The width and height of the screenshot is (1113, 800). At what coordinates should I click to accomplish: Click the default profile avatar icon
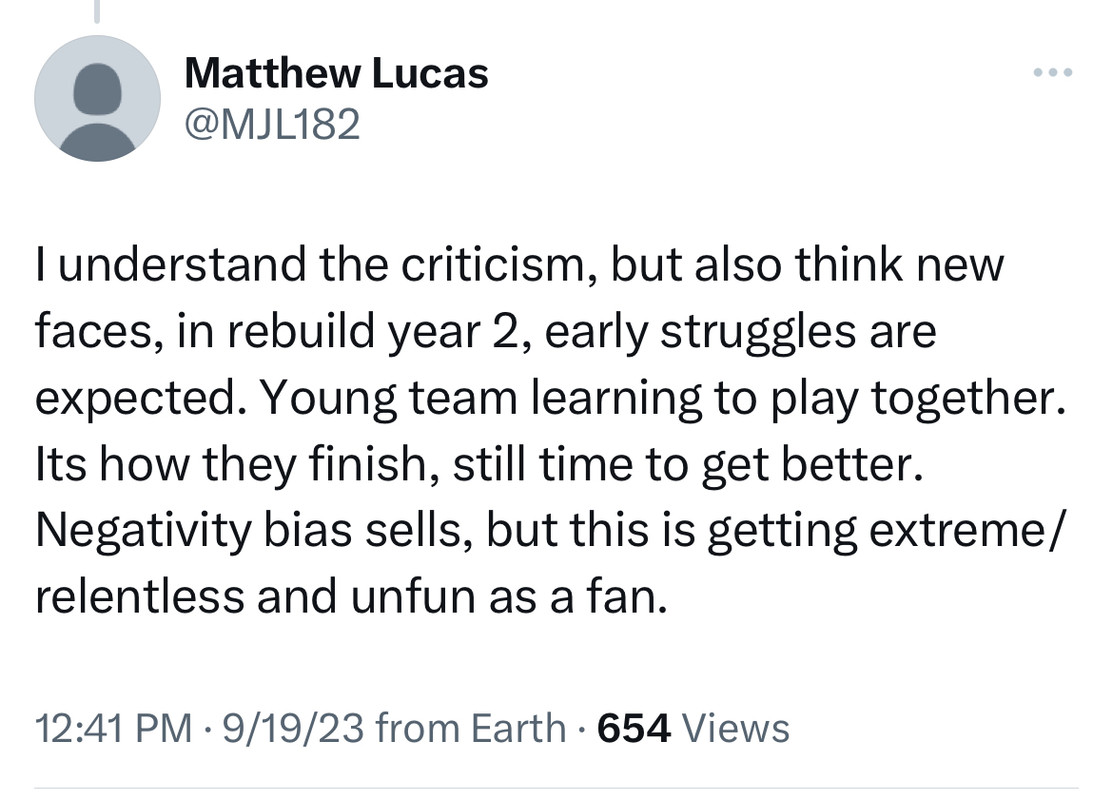(x=97, y=98)
